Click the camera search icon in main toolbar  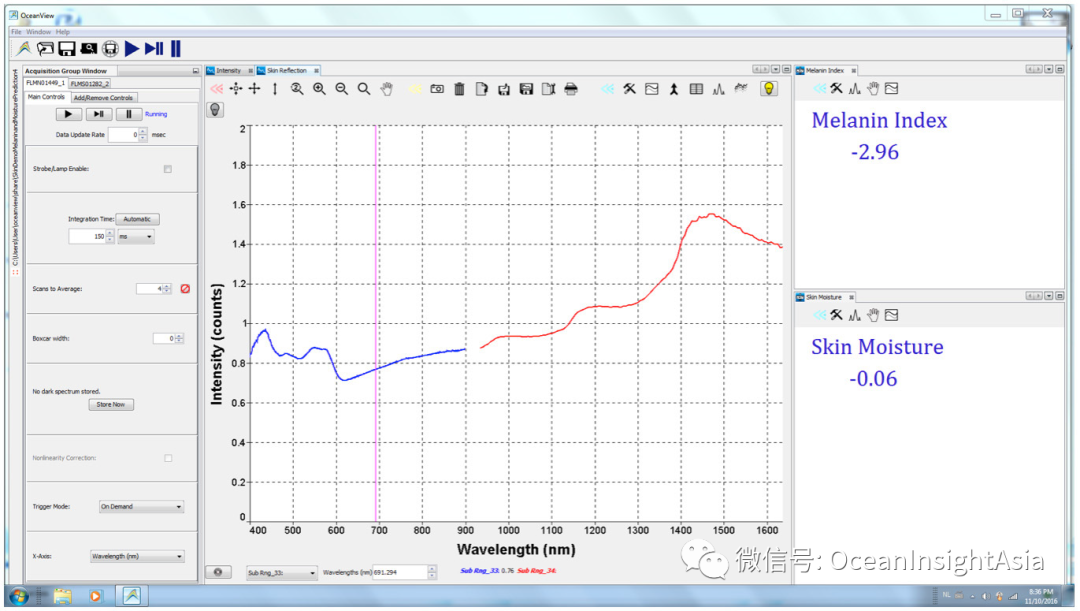point(88,49)
